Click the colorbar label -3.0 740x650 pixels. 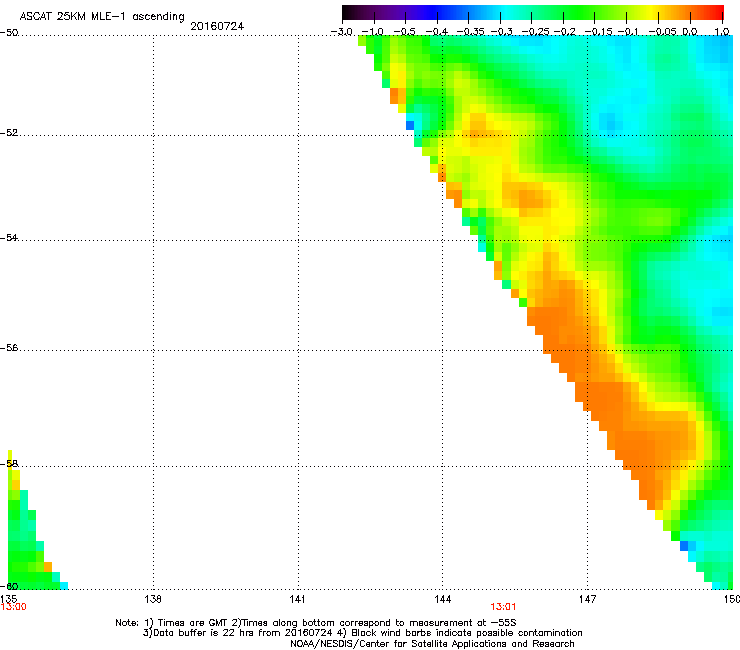(x=341, y=32)
